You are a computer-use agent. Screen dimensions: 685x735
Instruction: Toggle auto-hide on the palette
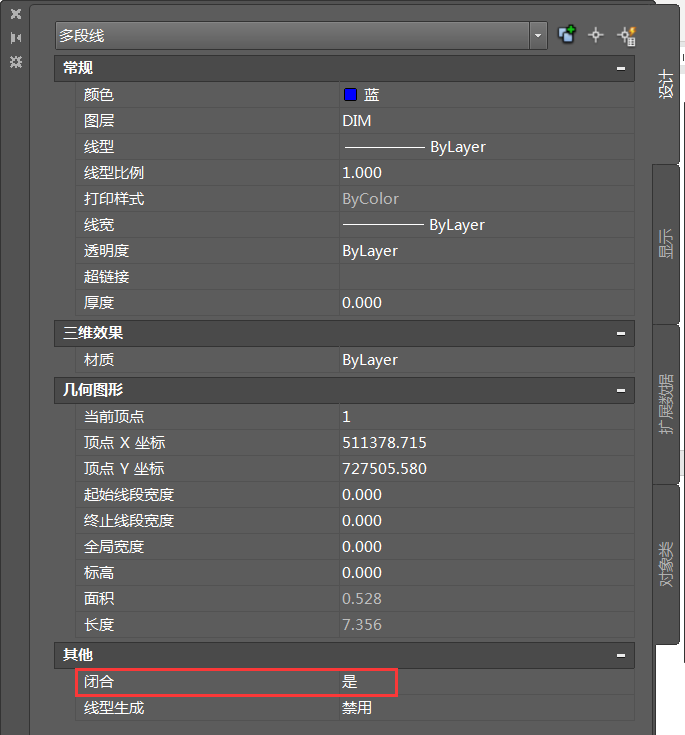[x=16, y=38]
